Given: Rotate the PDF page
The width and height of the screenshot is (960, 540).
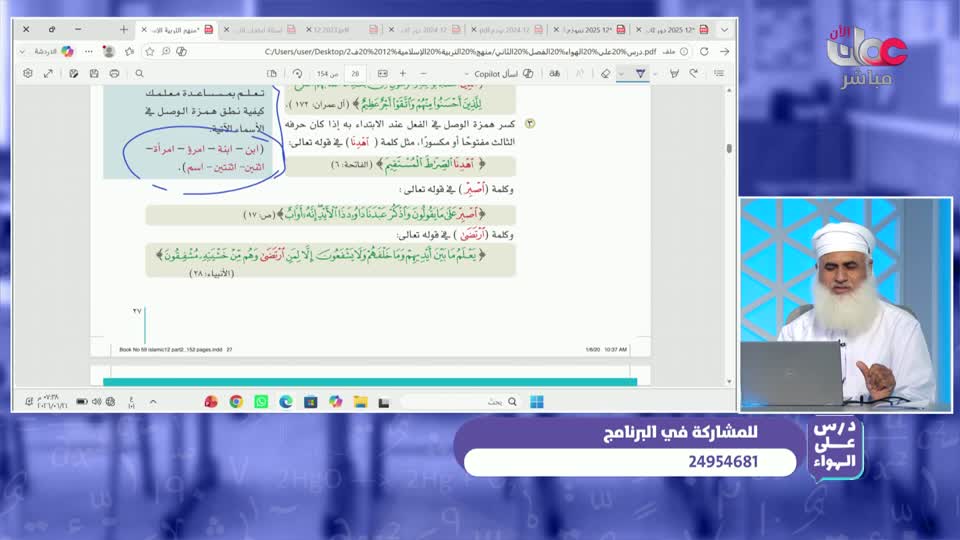Looking at the screenshot, I should pos(298,73).
